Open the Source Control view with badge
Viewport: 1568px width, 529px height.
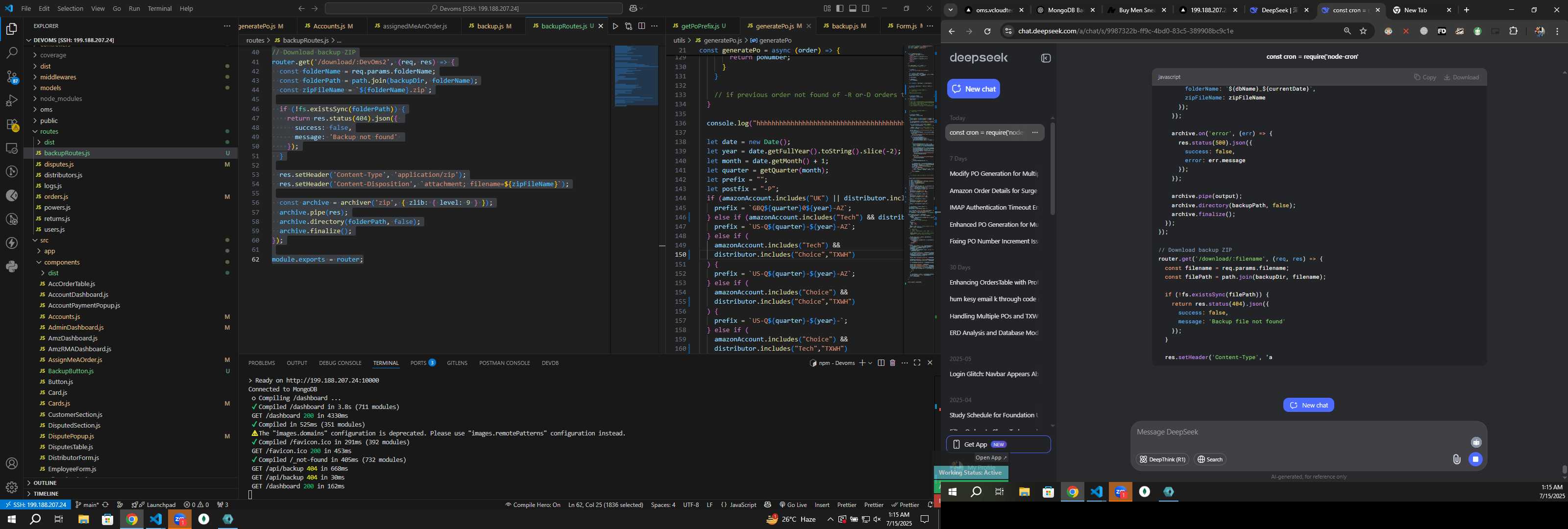coord(12,77)
